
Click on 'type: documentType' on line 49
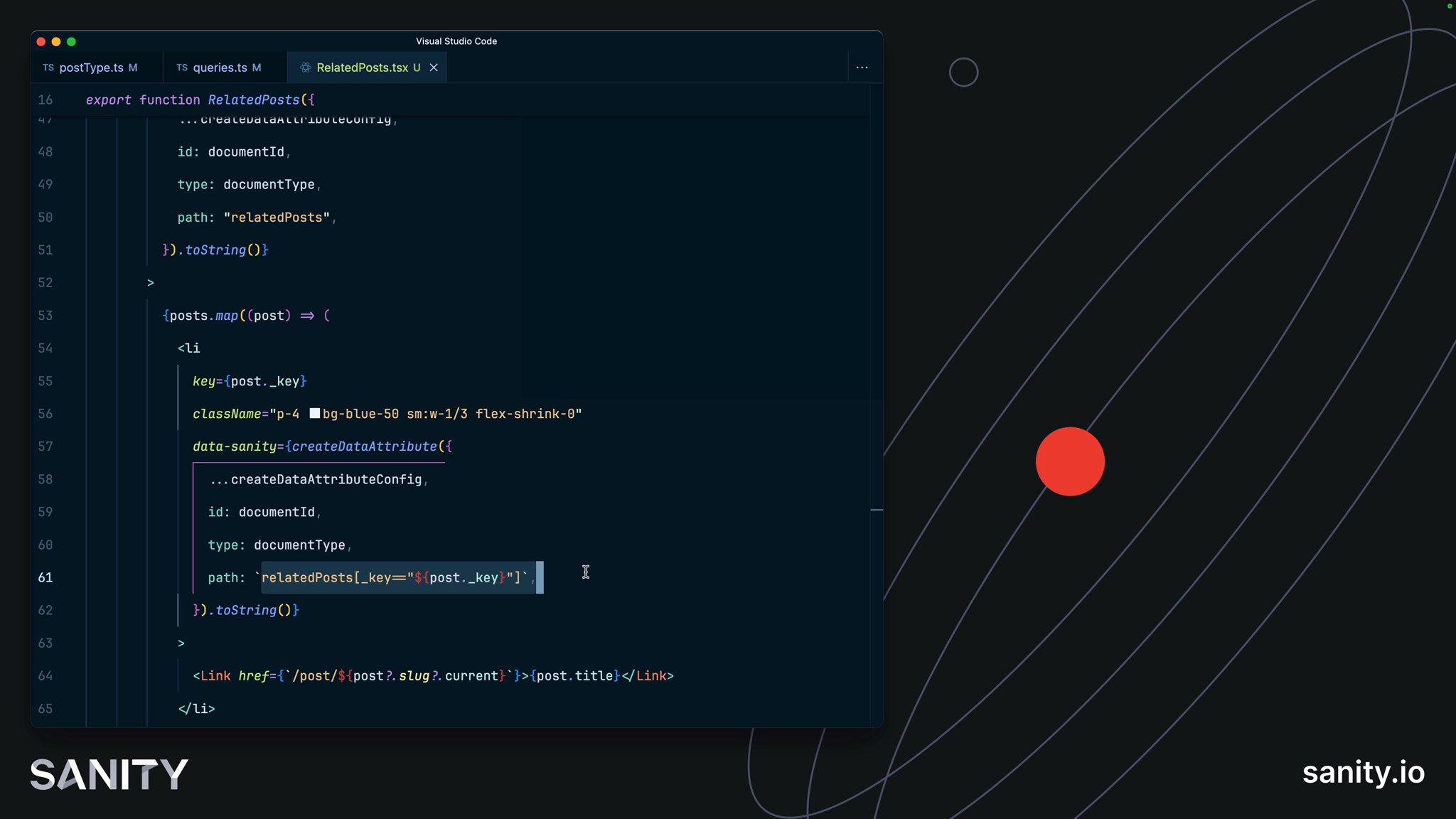click(246, 184)
